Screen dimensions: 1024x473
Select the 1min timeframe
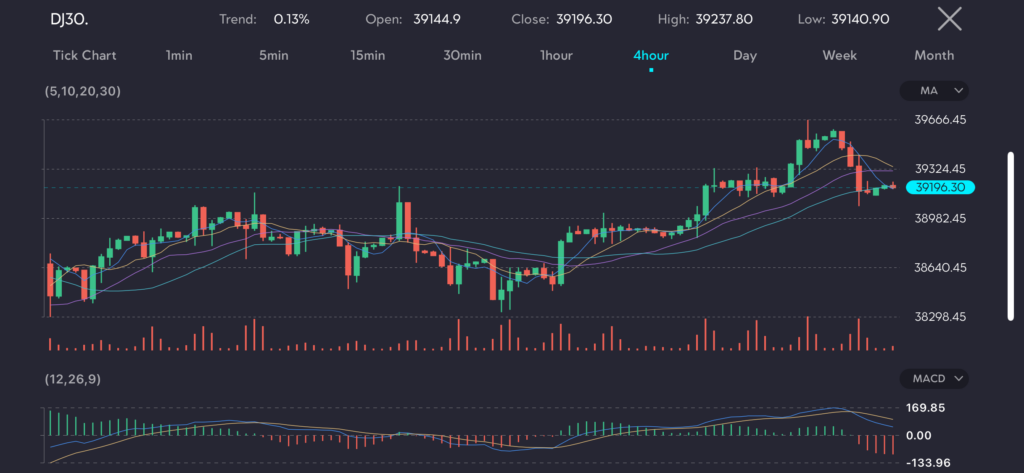point(179,56)
